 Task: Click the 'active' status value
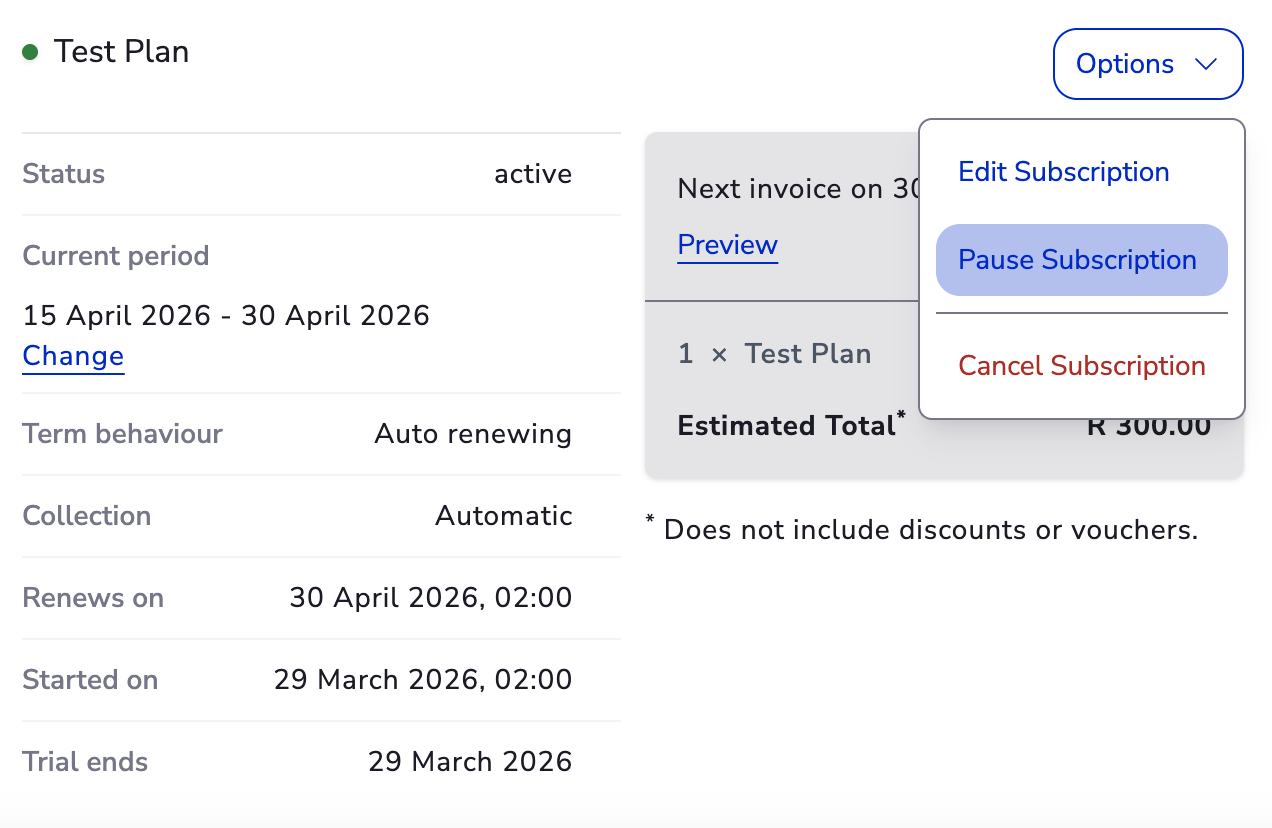click(x=533, y=174)
